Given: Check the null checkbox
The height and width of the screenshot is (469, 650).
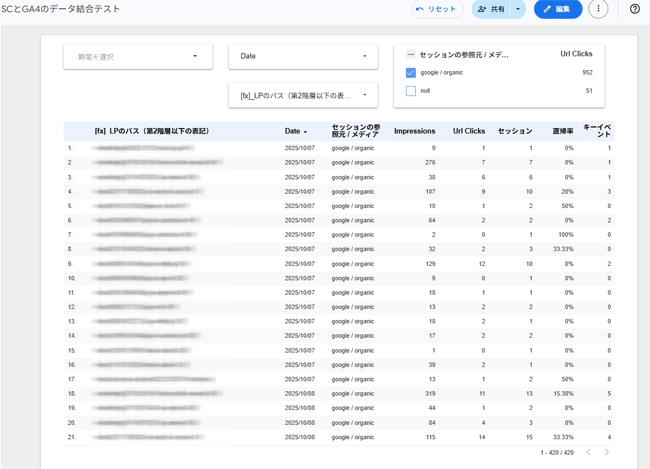Looking at the screenshot, I should click(x=410, y=91).
